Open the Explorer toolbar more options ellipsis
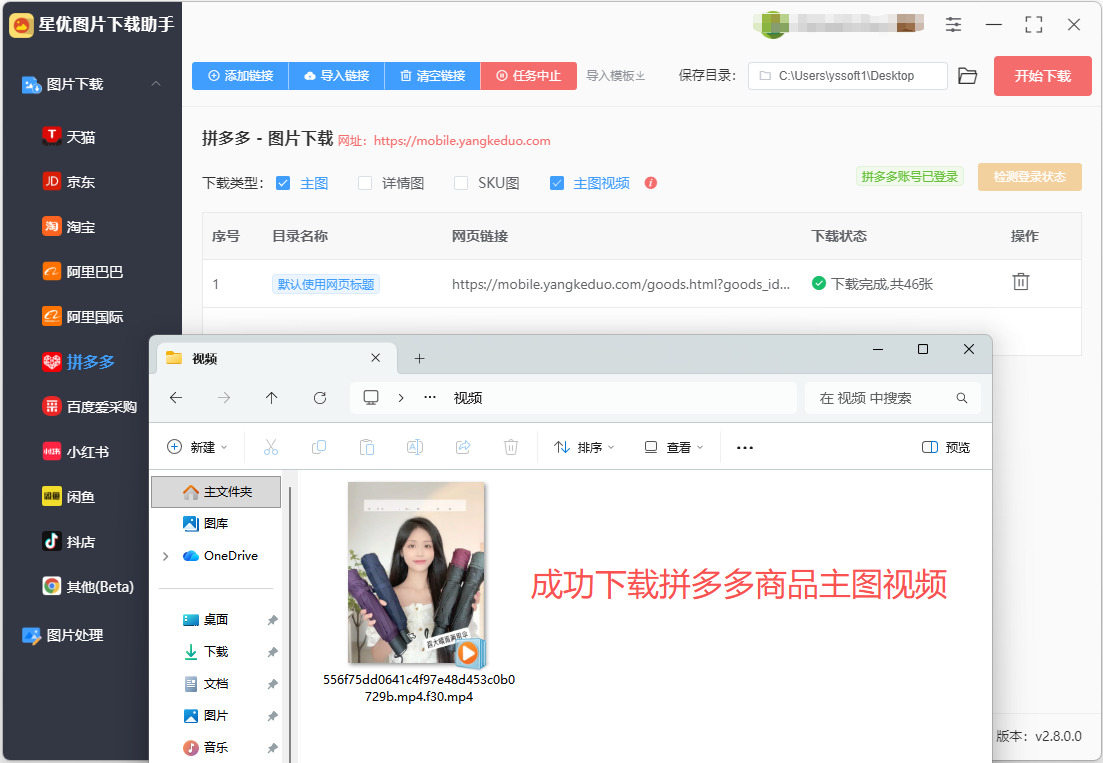The height and width of the screenshot is (763, 1103). [x=745, y=447]
